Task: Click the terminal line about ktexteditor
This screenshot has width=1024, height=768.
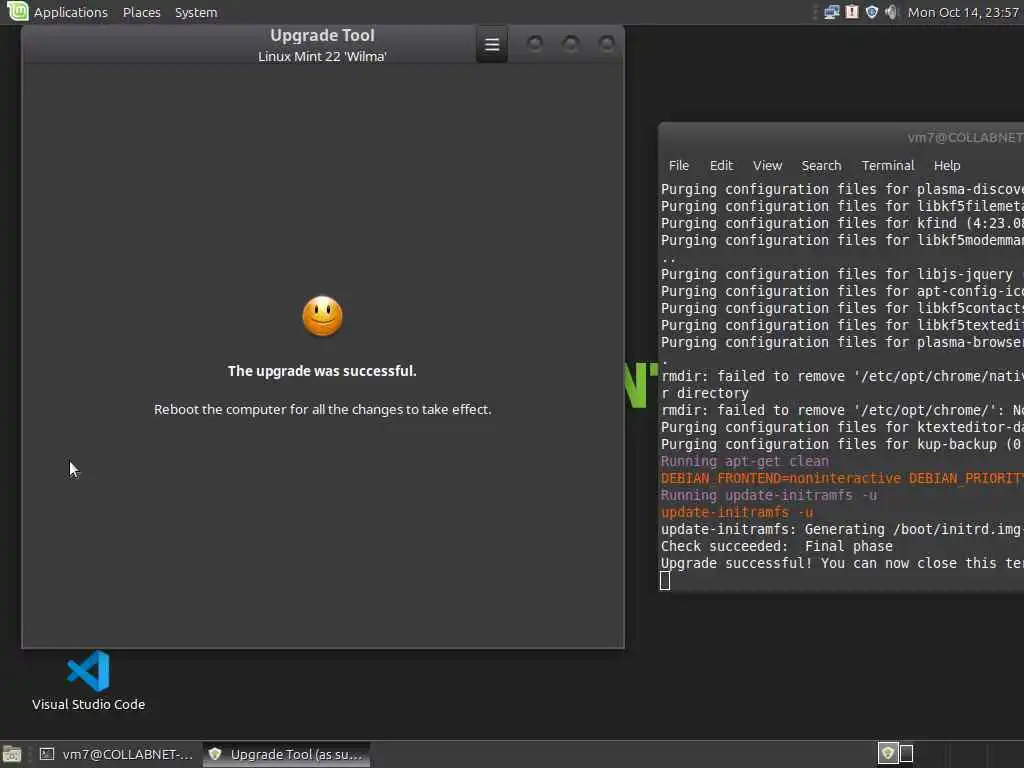Action: pyautogui.click(x=842, y=427)
